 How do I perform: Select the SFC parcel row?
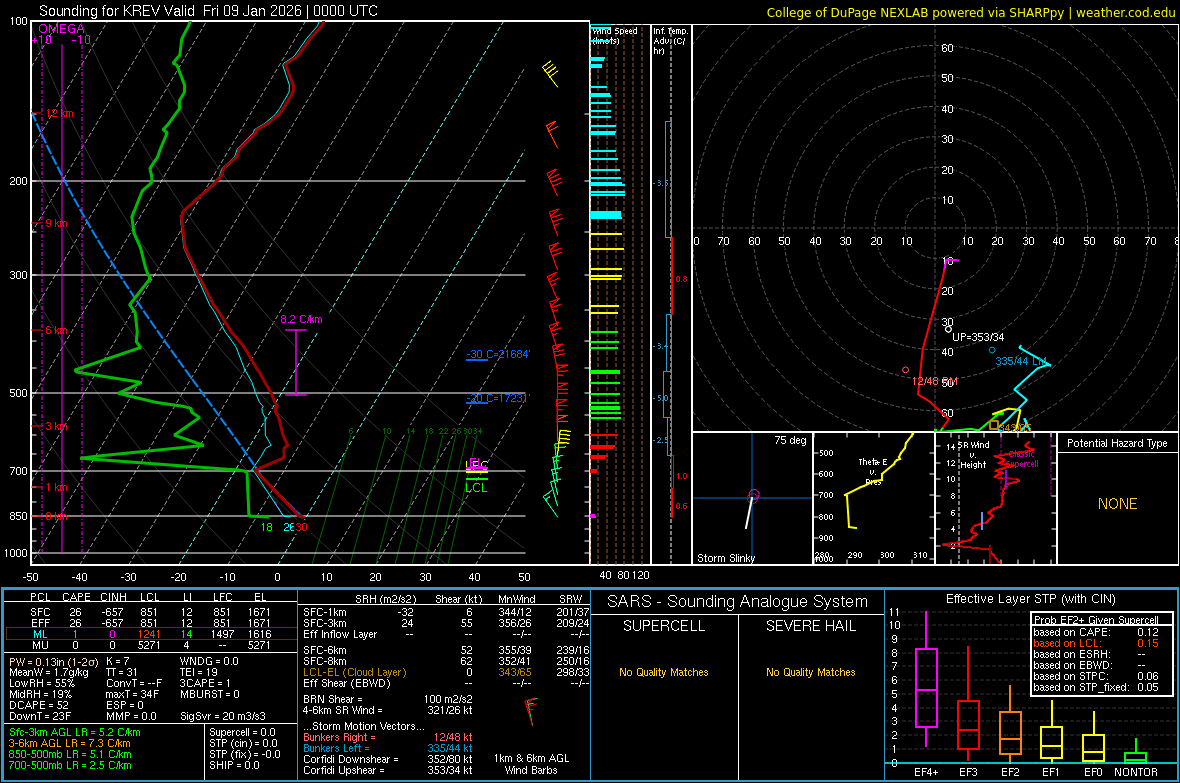(151, 612)
